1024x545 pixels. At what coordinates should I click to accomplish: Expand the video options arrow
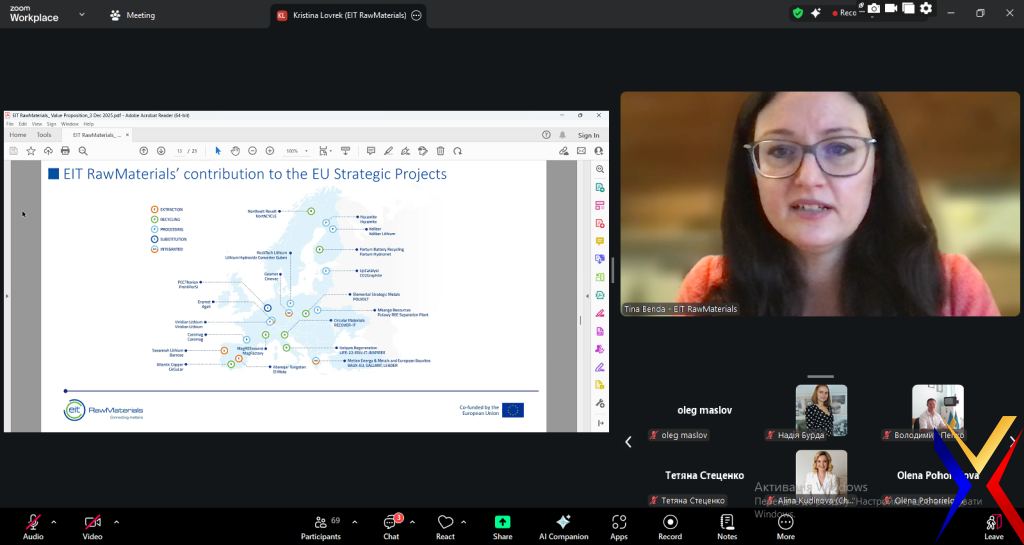116,521
